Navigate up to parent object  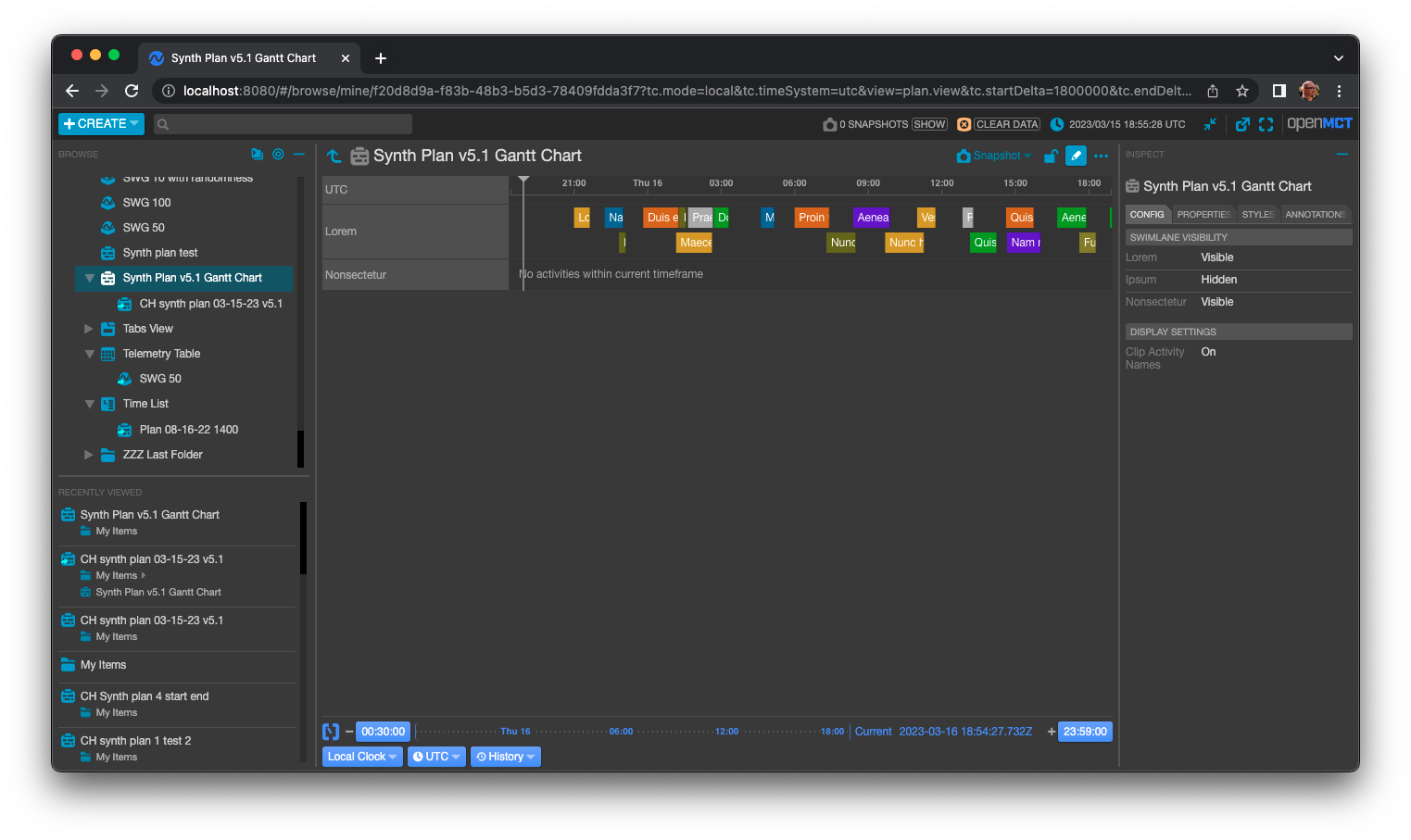click(334, 156)
